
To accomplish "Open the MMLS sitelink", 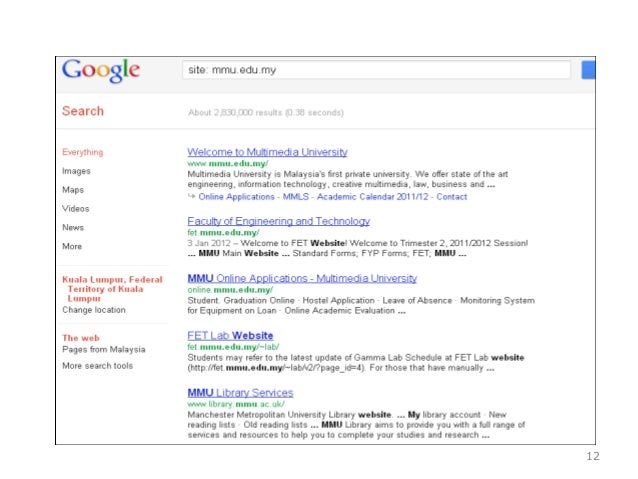I will click(296, 197).
